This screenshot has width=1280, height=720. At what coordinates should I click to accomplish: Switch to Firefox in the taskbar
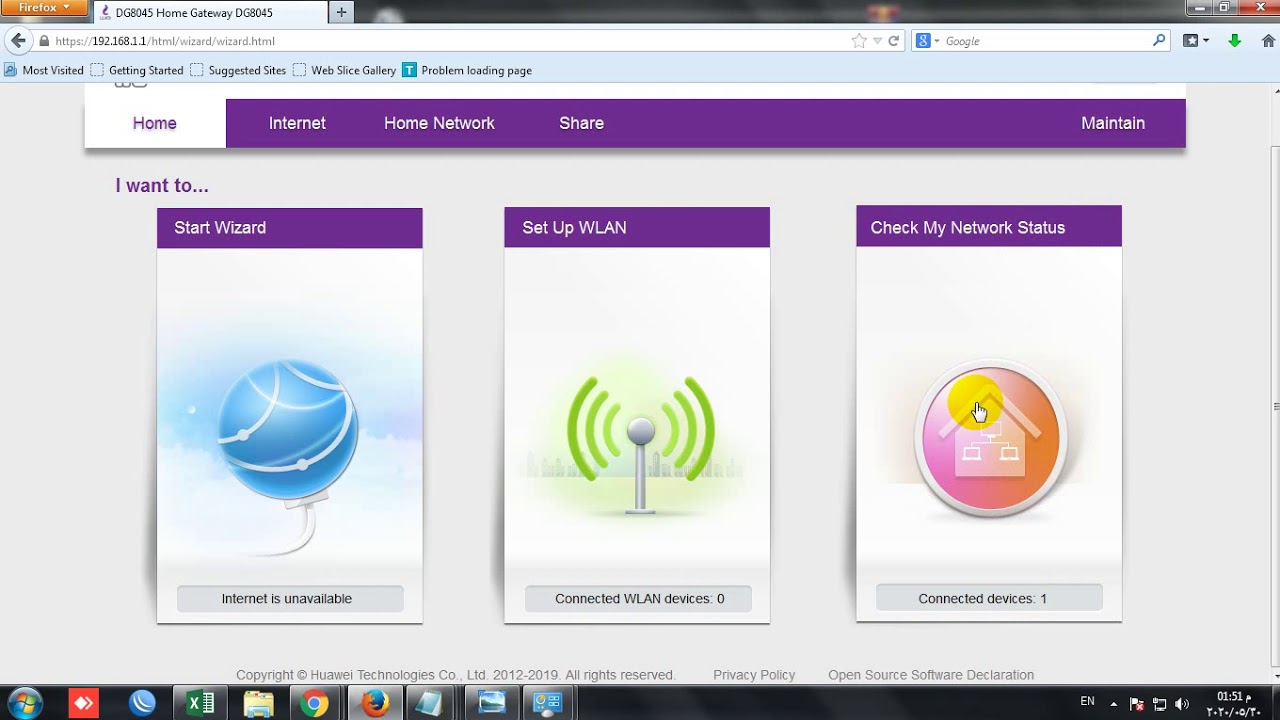[x=375, y=703]
